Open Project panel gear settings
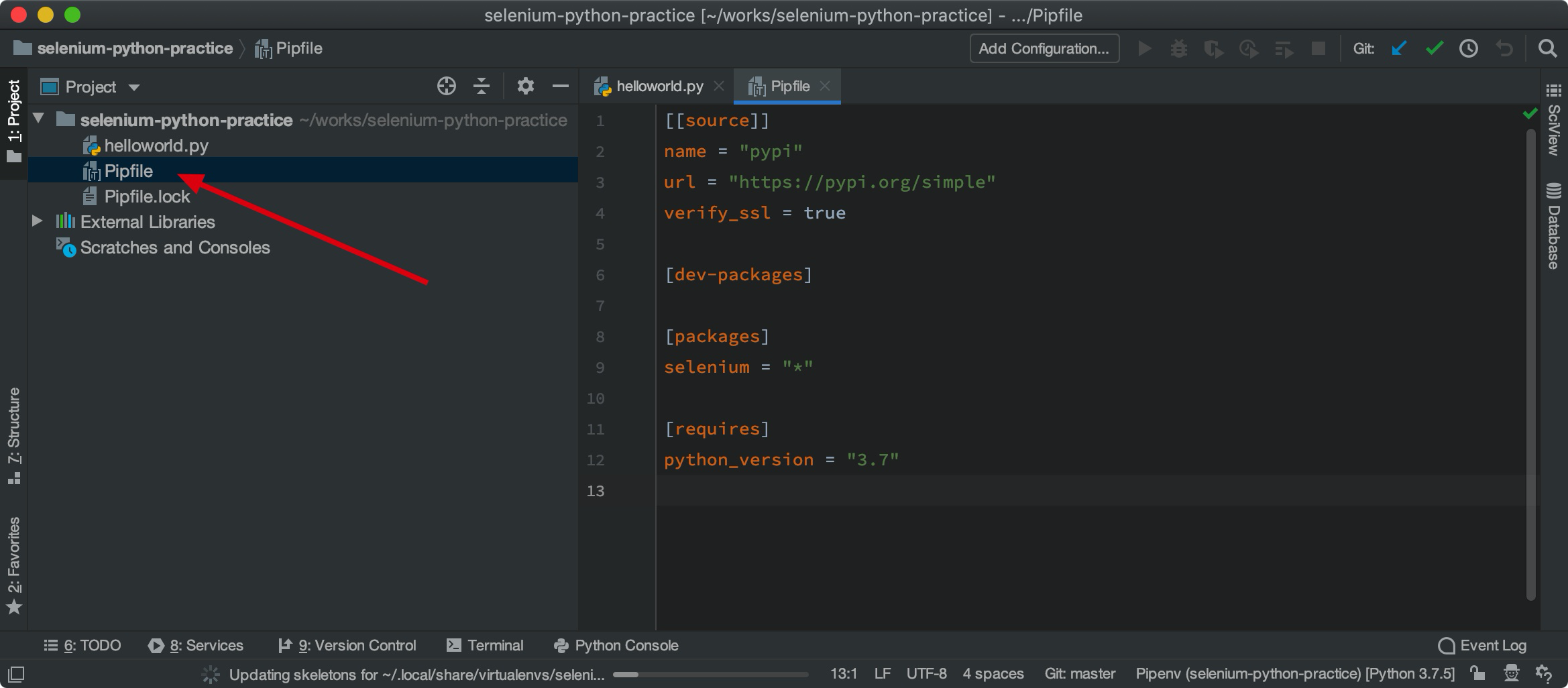1568x688 pixels. [x=526, y=86]
